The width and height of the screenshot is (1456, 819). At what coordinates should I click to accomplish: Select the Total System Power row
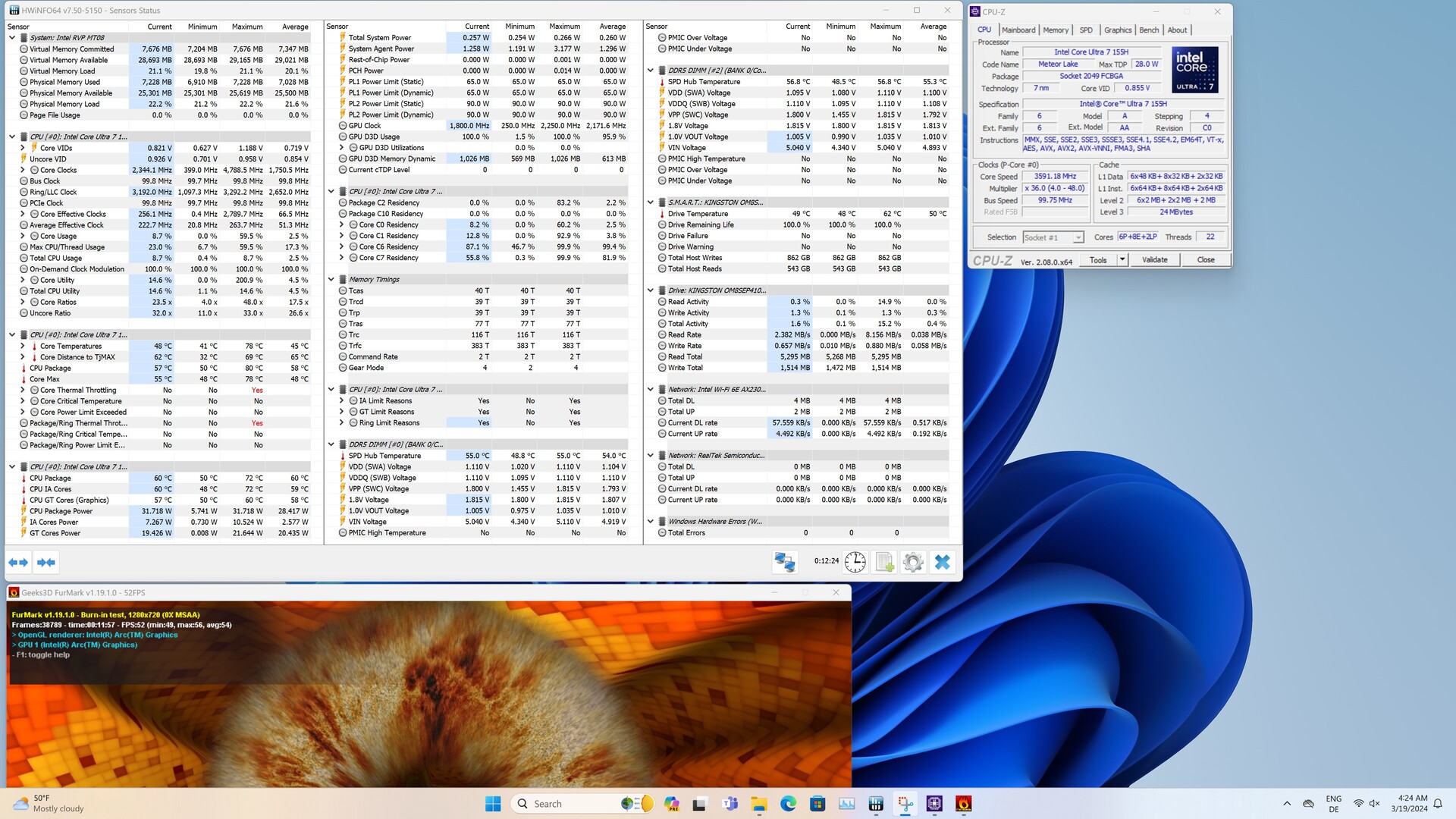[482, 38]
